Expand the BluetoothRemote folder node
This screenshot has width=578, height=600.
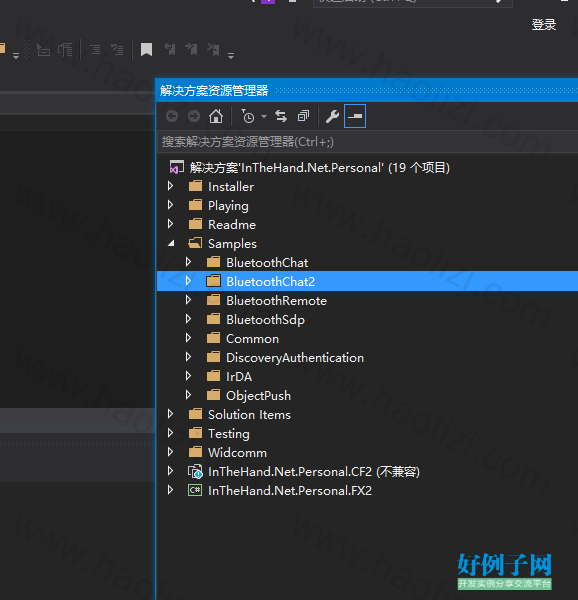pyautogui.click(x=188, y=300)
